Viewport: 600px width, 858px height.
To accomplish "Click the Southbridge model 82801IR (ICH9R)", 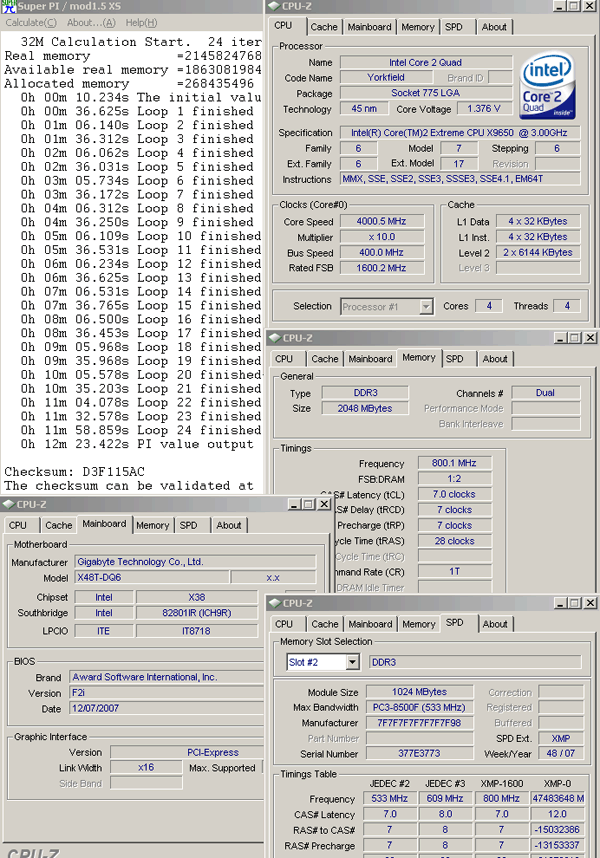I will coord(197,613).
